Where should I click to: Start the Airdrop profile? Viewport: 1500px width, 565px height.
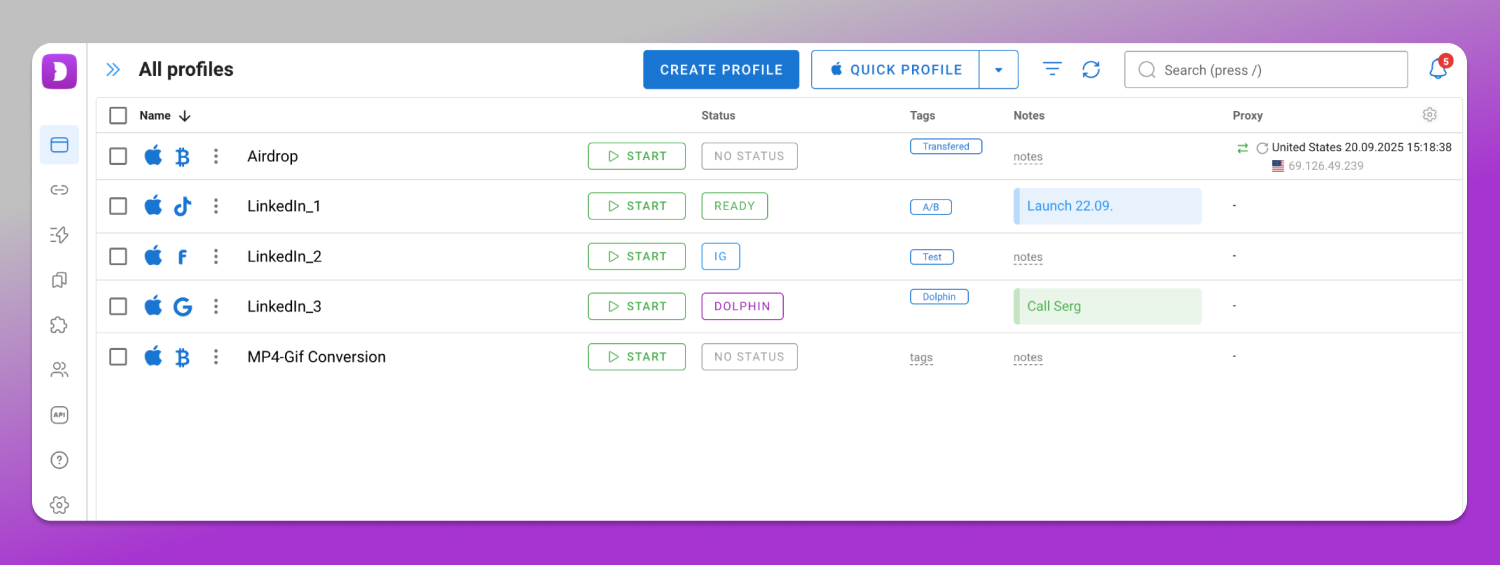coord(637,156)
